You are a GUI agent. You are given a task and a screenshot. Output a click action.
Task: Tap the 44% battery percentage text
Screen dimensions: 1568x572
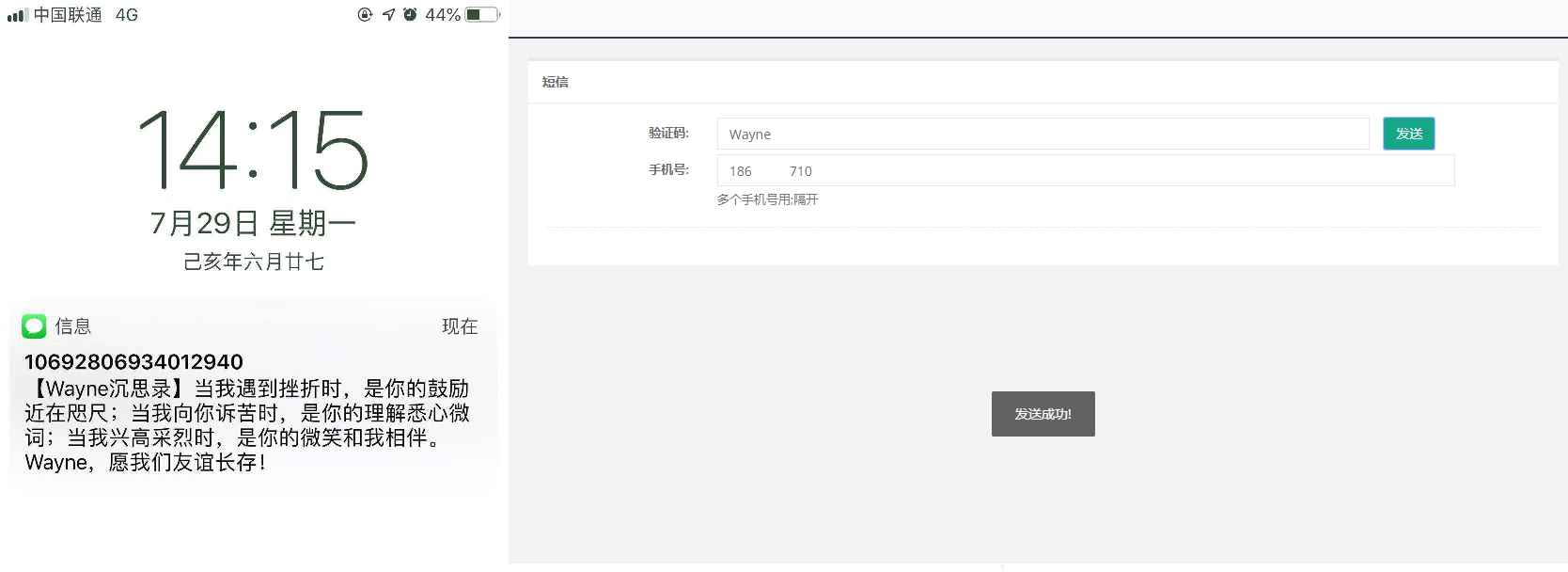[x=443, y=15]
